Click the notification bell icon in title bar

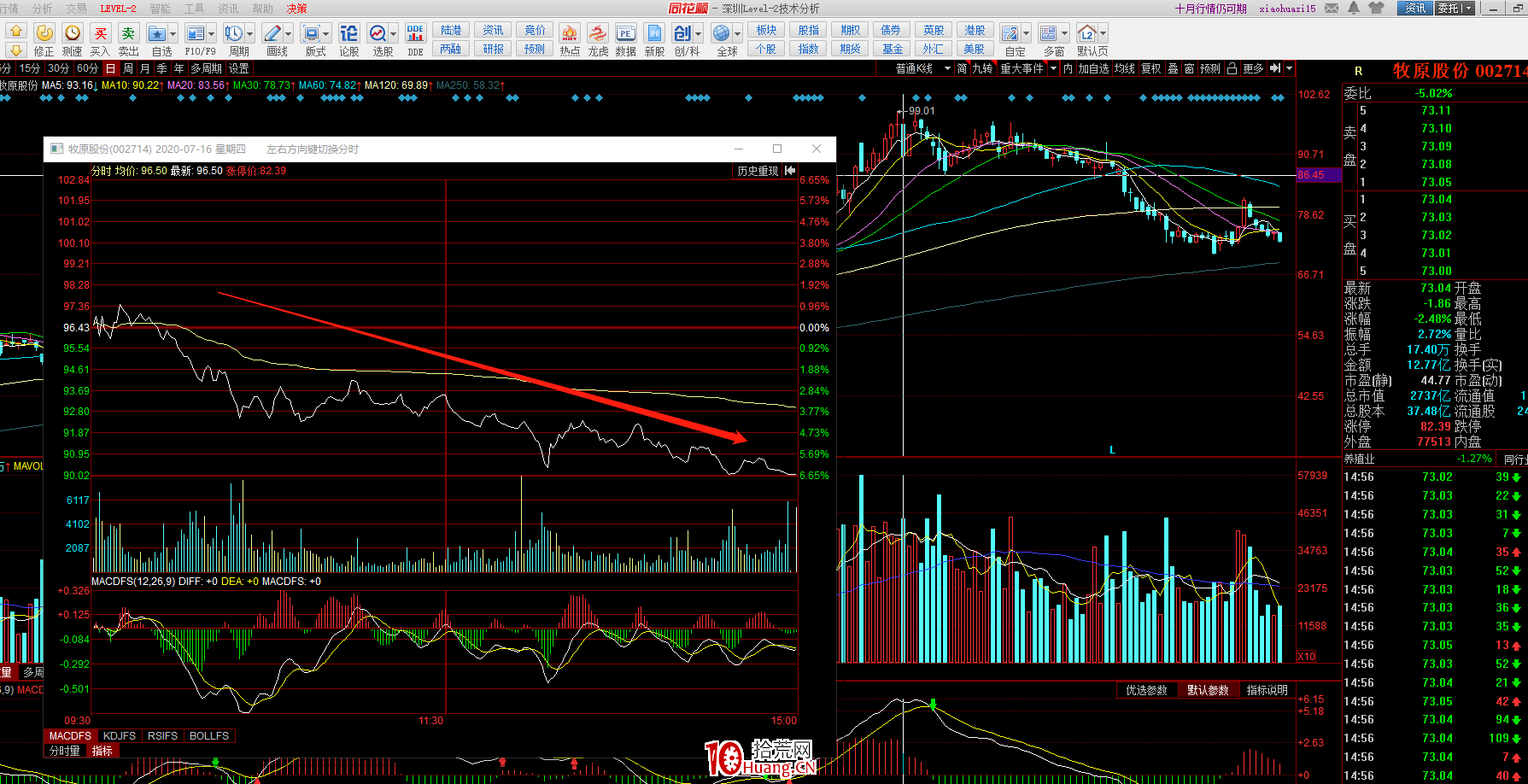point(1354,8)
